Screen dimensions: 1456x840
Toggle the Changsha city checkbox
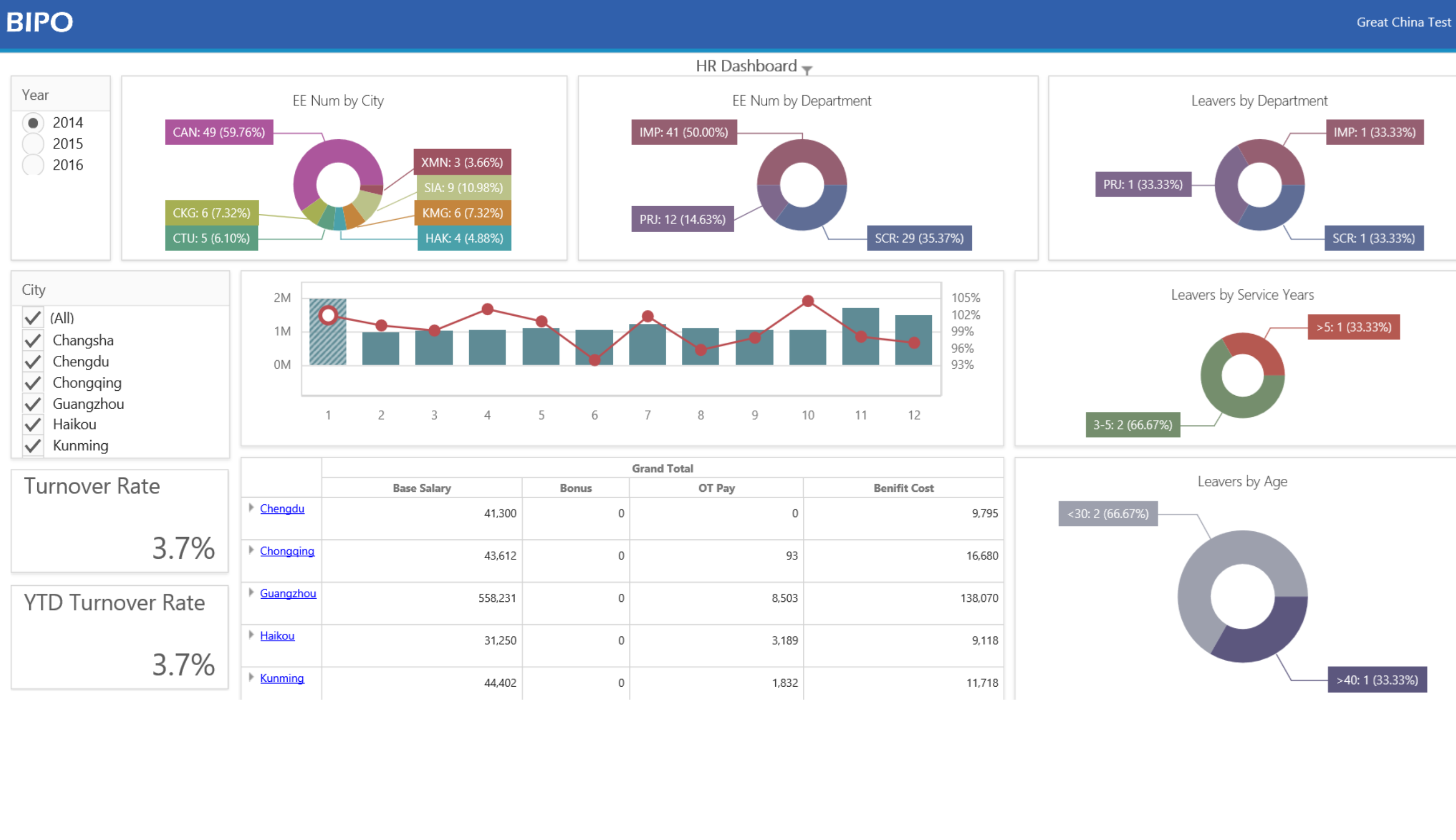(33, 341)
